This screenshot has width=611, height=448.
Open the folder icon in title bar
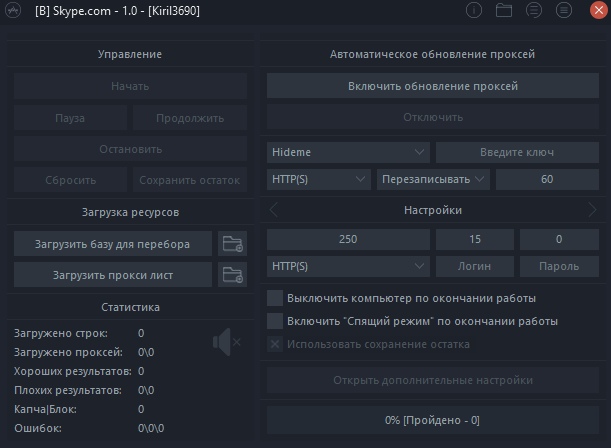[503, 11]
